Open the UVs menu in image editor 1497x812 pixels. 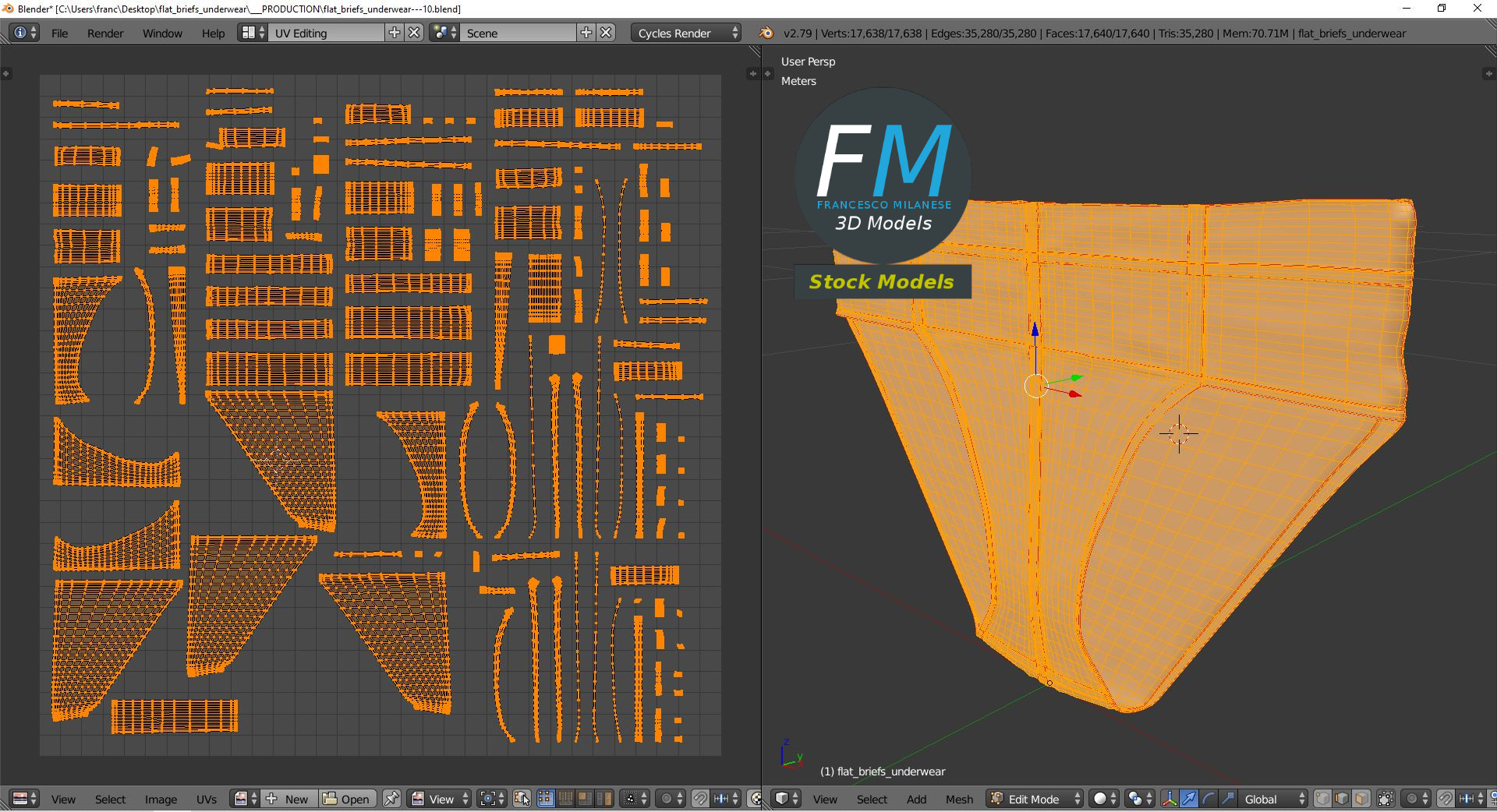(206, 799)
